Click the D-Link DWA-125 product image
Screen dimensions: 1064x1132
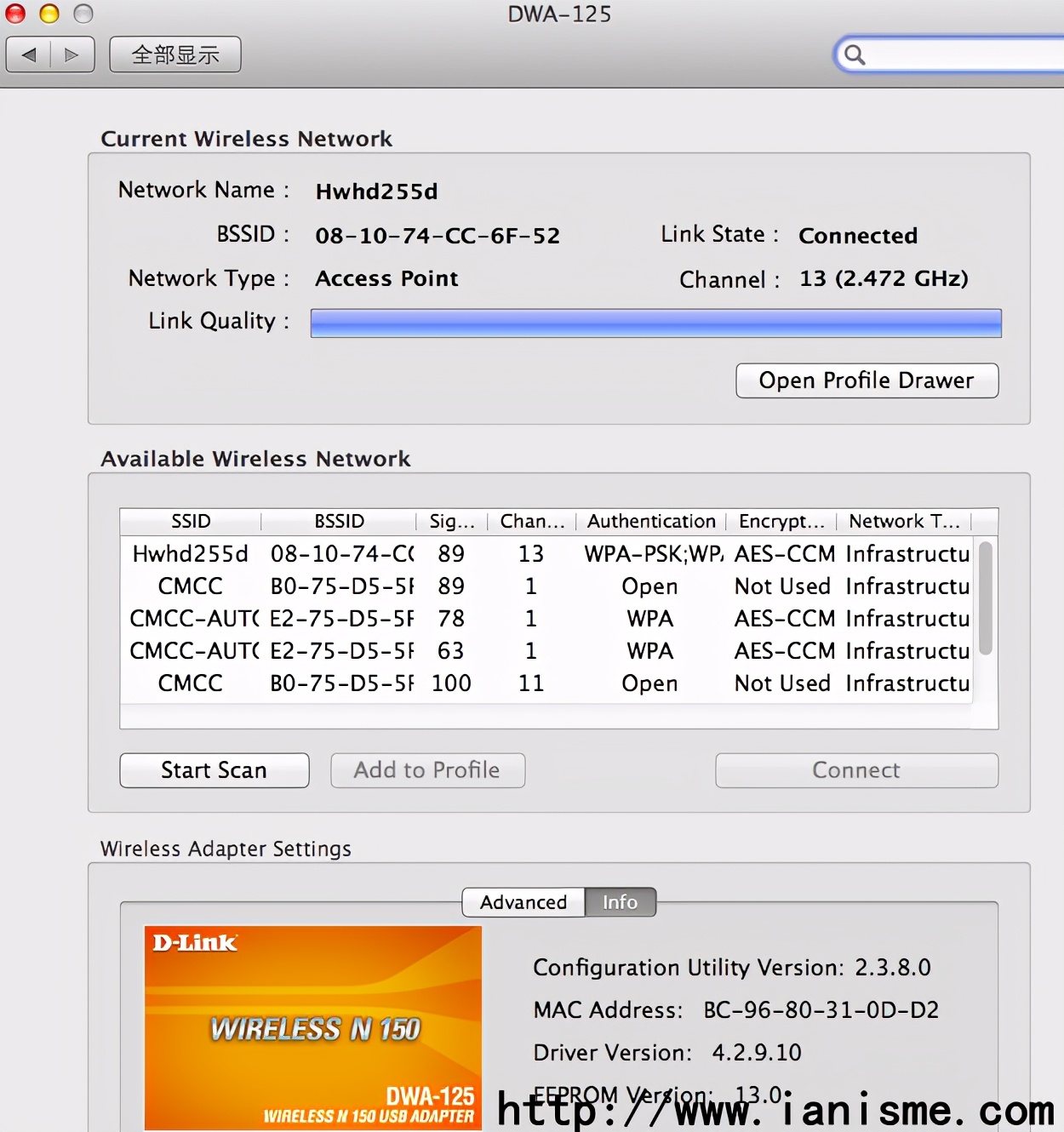click(x=313, y=1027)
